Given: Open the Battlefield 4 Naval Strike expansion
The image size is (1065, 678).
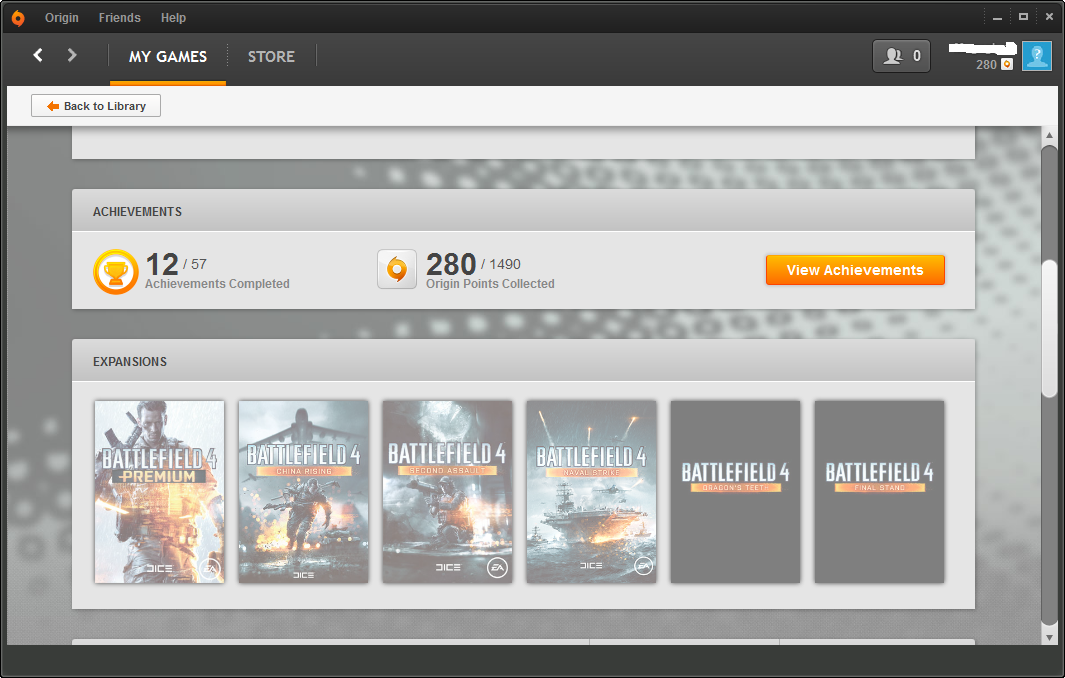Looking at the screenshot, I should pyautogui.click(x=591, y=492).
